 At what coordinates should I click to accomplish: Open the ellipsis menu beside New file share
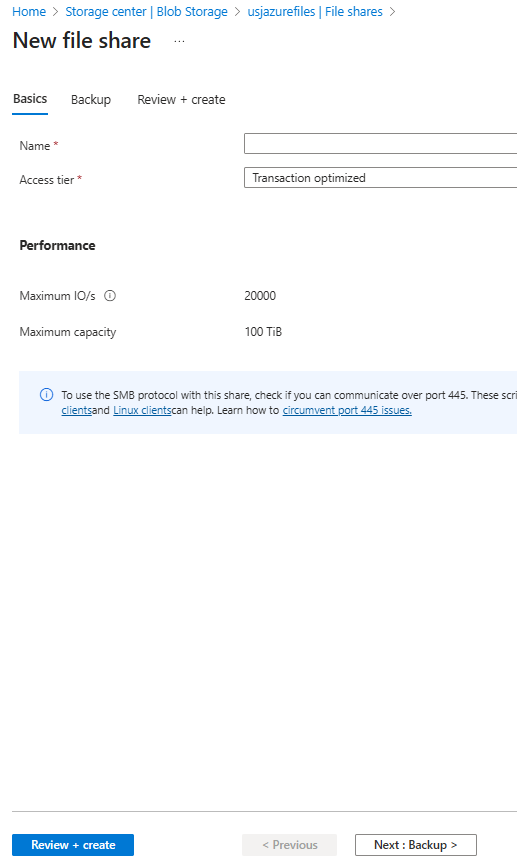click(x=179, y=42)
